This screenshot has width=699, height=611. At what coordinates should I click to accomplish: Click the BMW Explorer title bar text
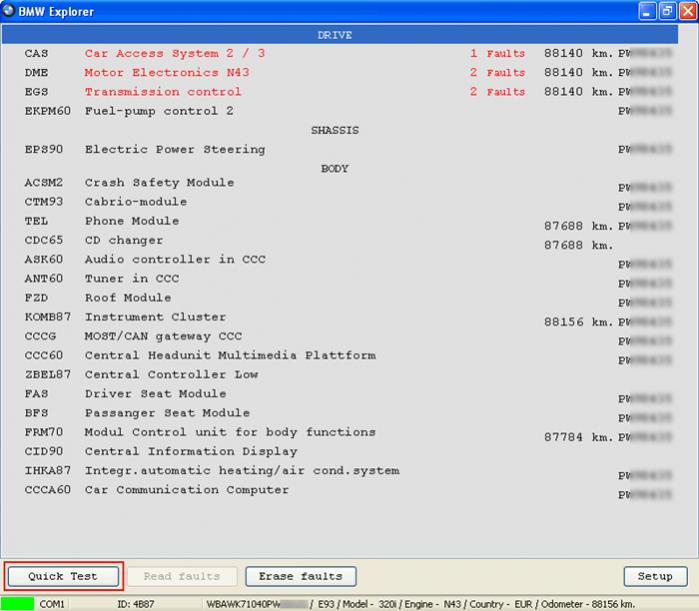[56, 11]
